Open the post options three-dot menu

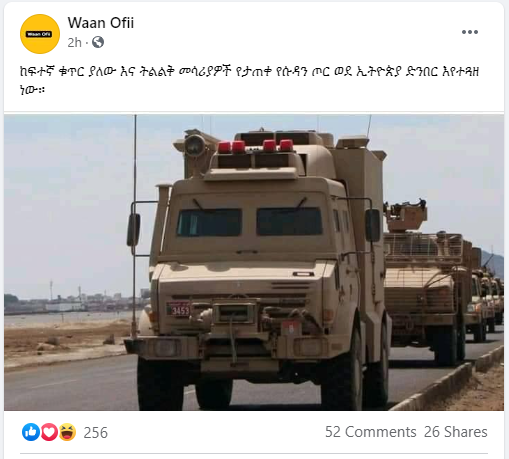[470, 32]
